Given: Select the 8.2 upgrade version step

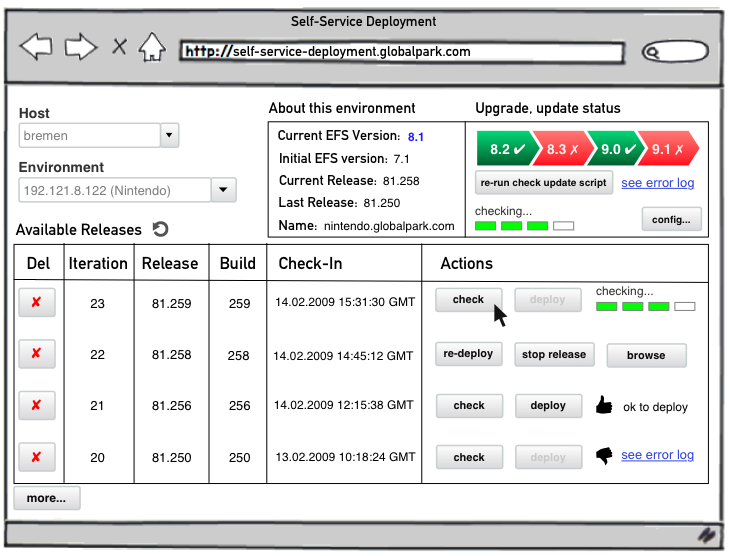Looking at the screenshot, I should 505,149.
